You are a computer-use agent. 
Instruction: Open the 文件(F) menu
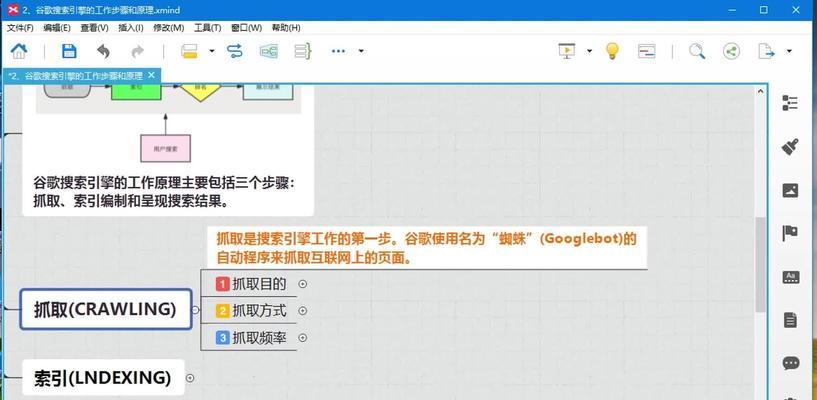coord(20,28)
